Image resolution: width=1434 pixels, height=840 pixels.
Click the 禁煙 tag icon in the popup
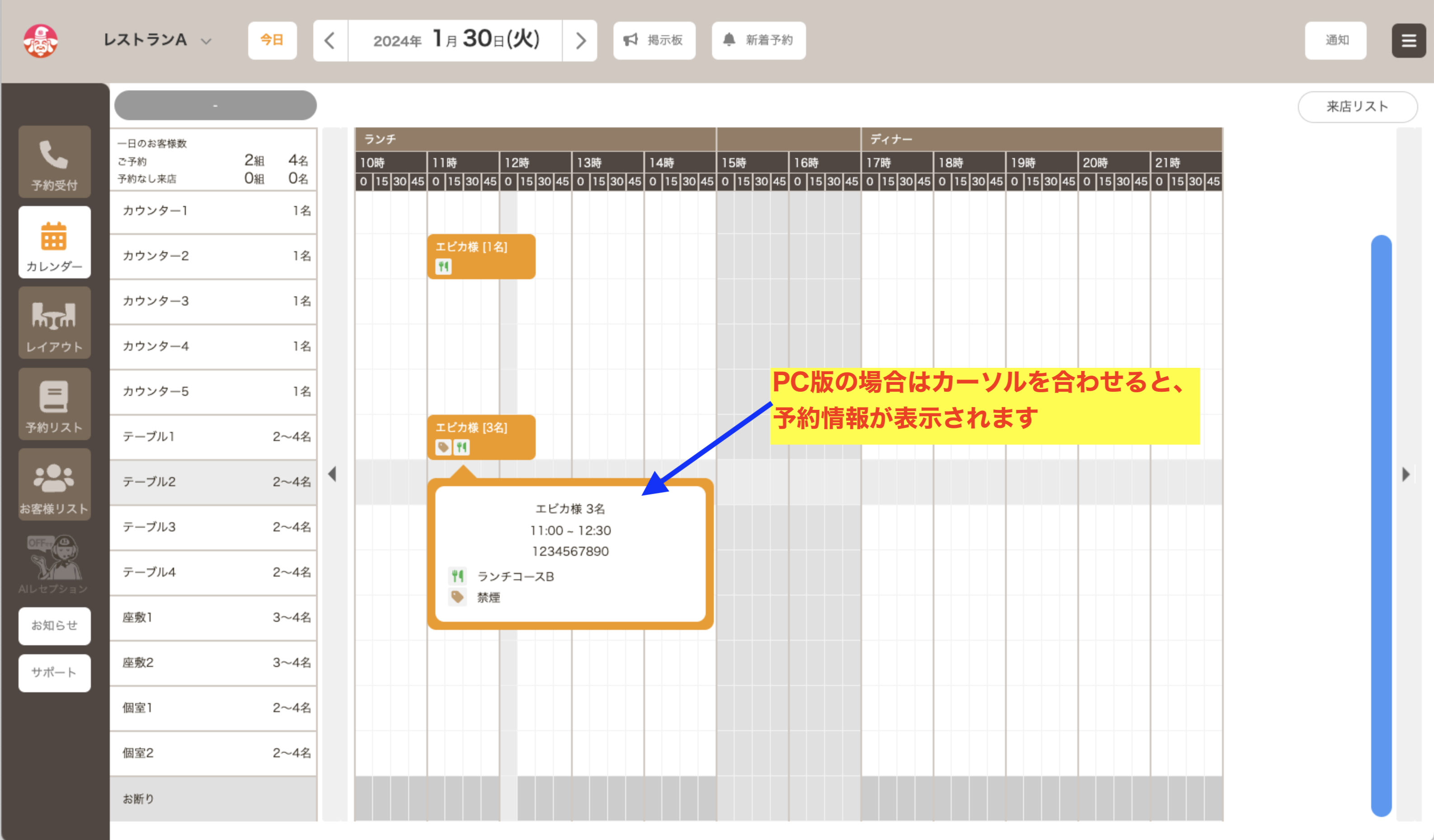click(x=457, y=597)
